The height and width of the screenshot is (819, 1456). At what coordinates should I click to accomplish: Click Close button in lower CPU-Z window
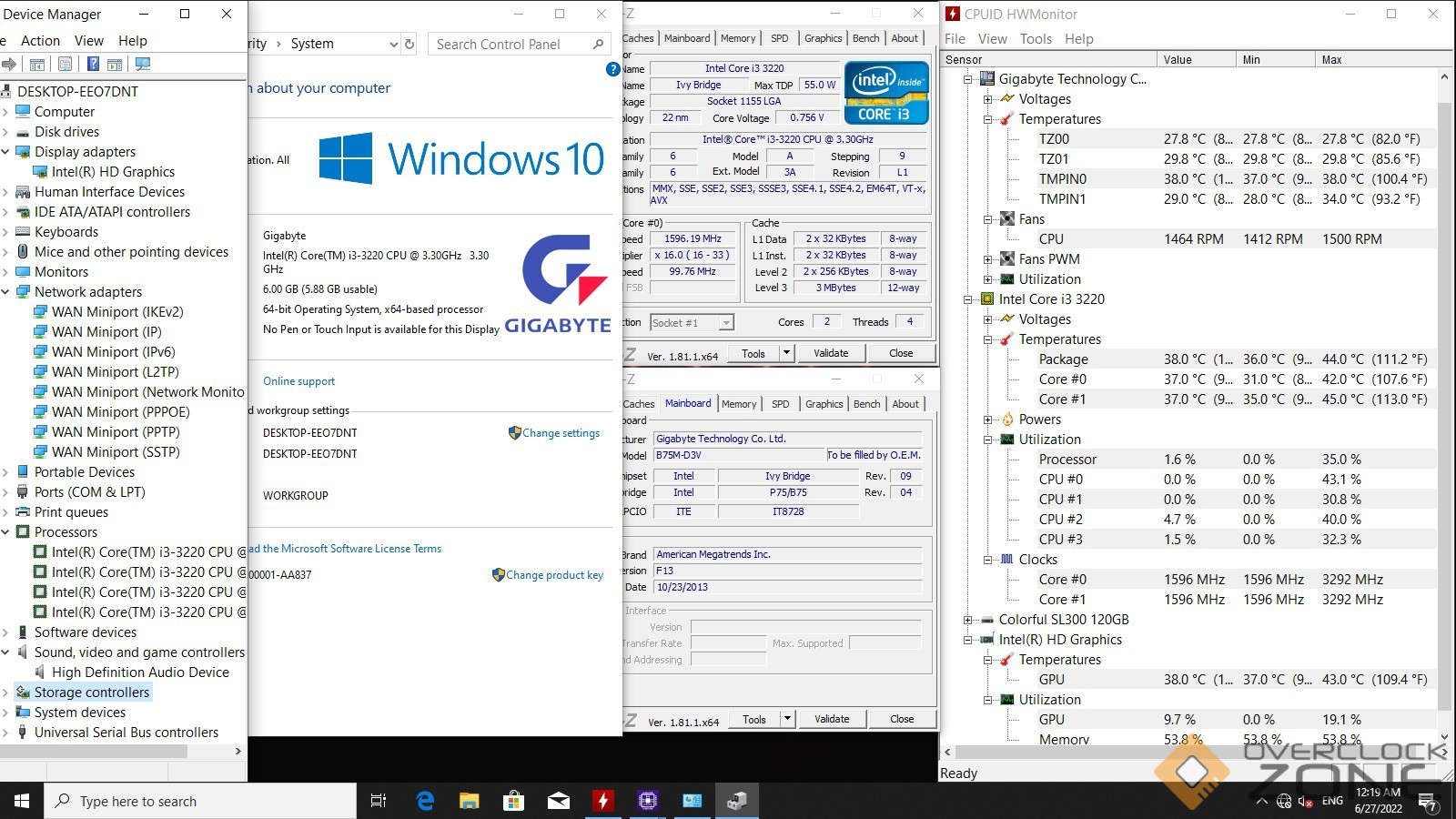[902, 719]
